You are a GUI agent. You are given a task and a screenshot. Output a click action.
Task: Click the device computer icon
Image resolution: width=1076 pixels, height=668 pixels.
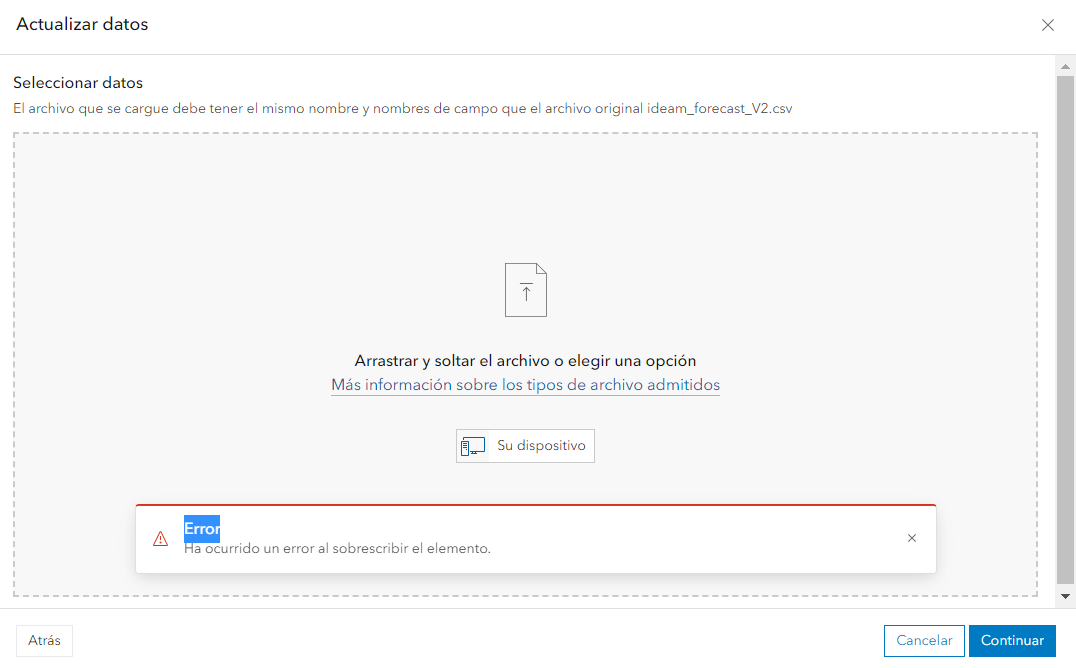pyautogui.click(x=473, y=446)
